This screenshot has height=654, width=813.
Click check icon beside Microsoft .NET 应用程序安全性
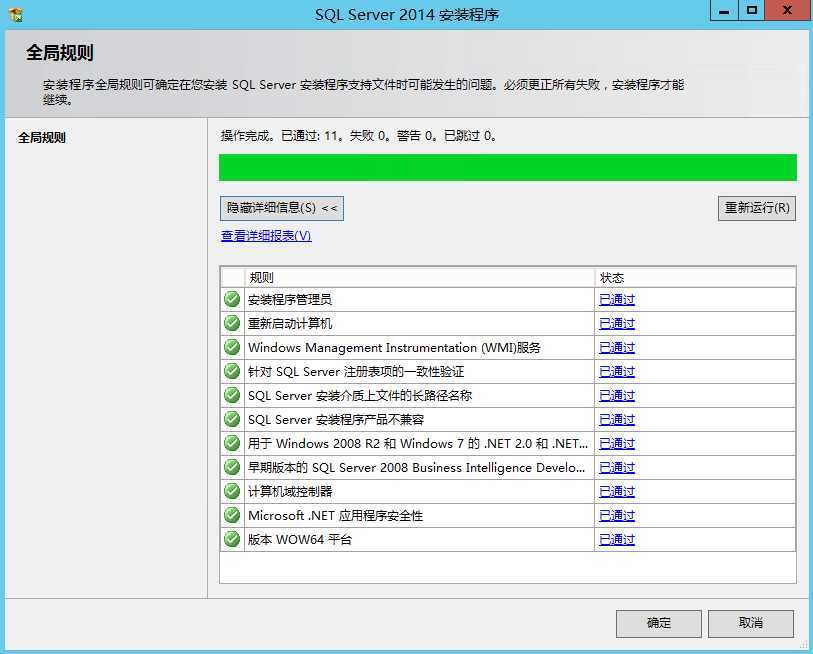coord(232,516)
